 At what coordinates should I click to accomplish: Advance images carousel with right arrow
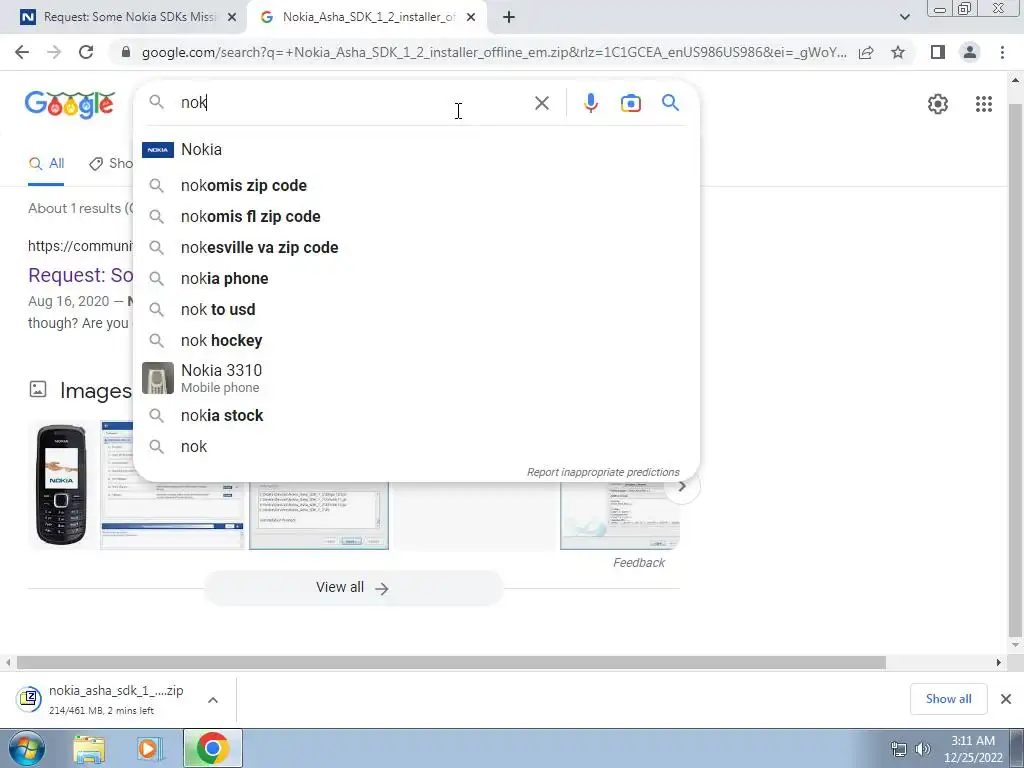682,486
